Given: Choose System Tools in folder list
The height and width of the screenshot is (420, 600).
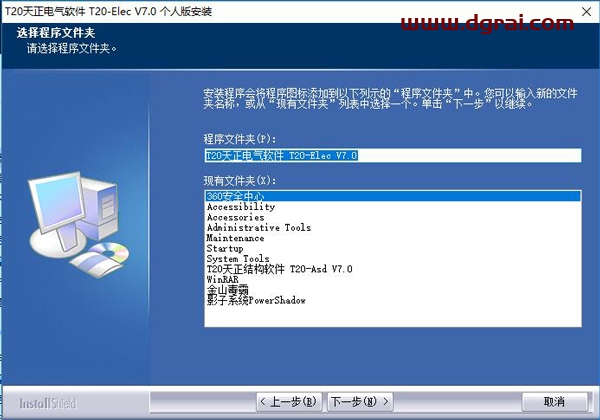Looking at the screenshot, I should [x=237, y=259].
